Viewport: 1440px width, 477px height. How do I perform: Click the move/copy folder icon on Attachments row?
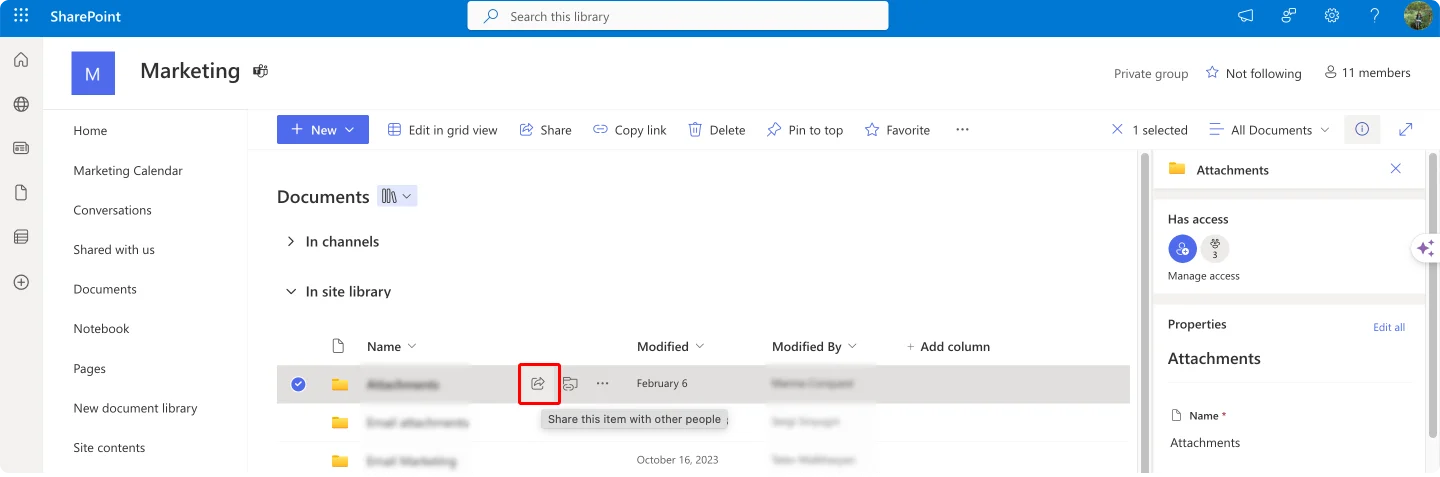pos(570,384)
